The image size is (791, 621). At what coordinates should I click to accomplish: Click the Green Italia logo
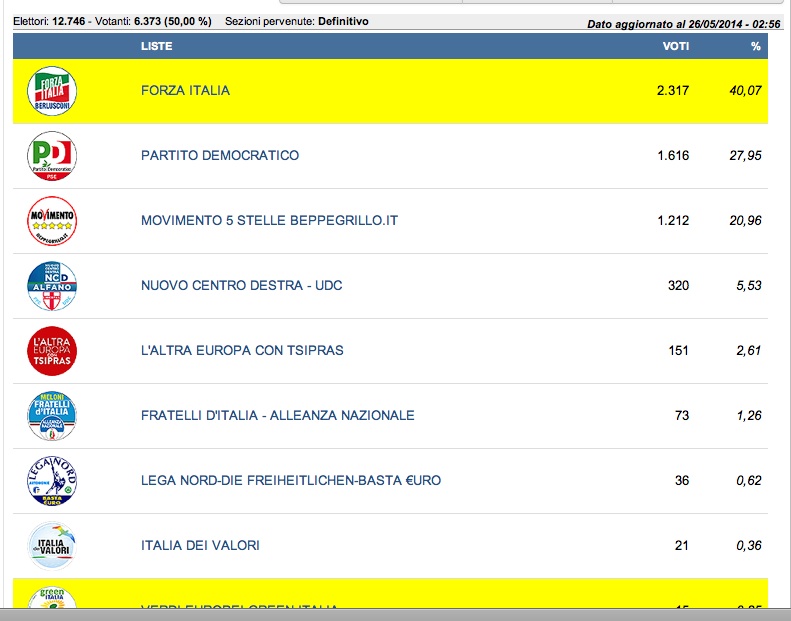coord(52,598)
